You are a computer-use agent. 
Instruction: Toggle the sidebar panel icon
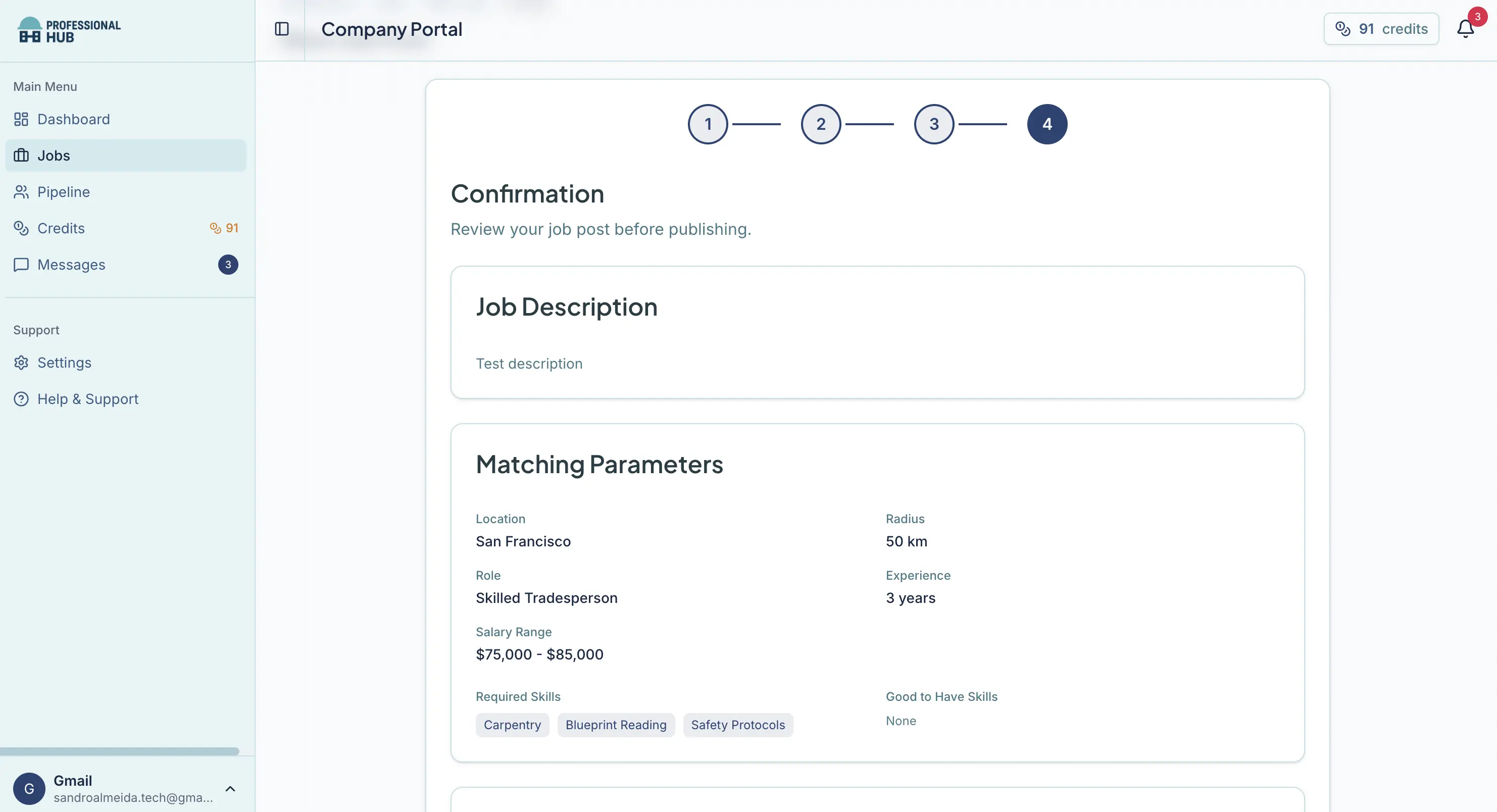pyautogui.click(x=282, y=29)
